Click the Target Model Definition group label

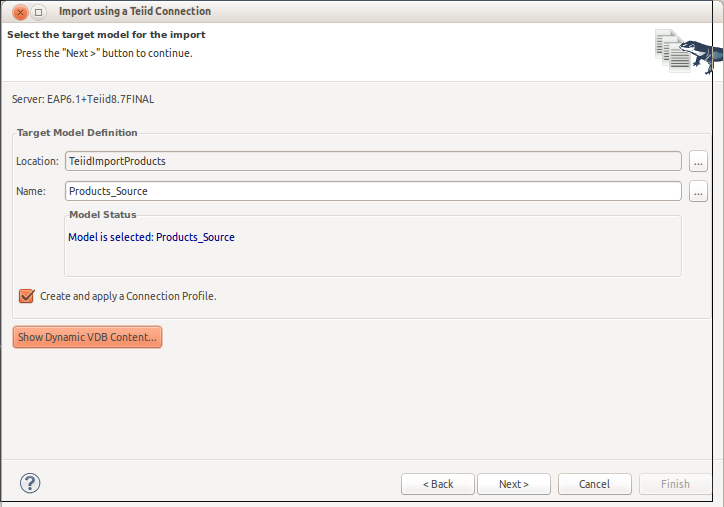77,132
